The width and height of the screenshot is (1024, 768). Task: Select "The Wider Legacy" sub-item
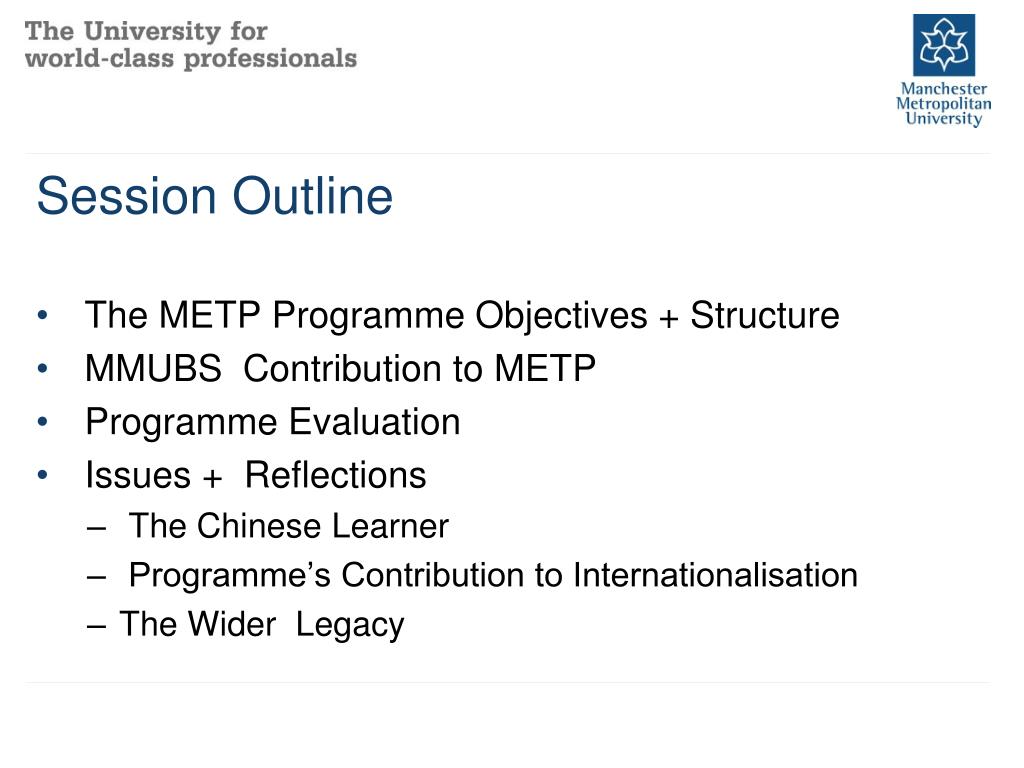261,625
